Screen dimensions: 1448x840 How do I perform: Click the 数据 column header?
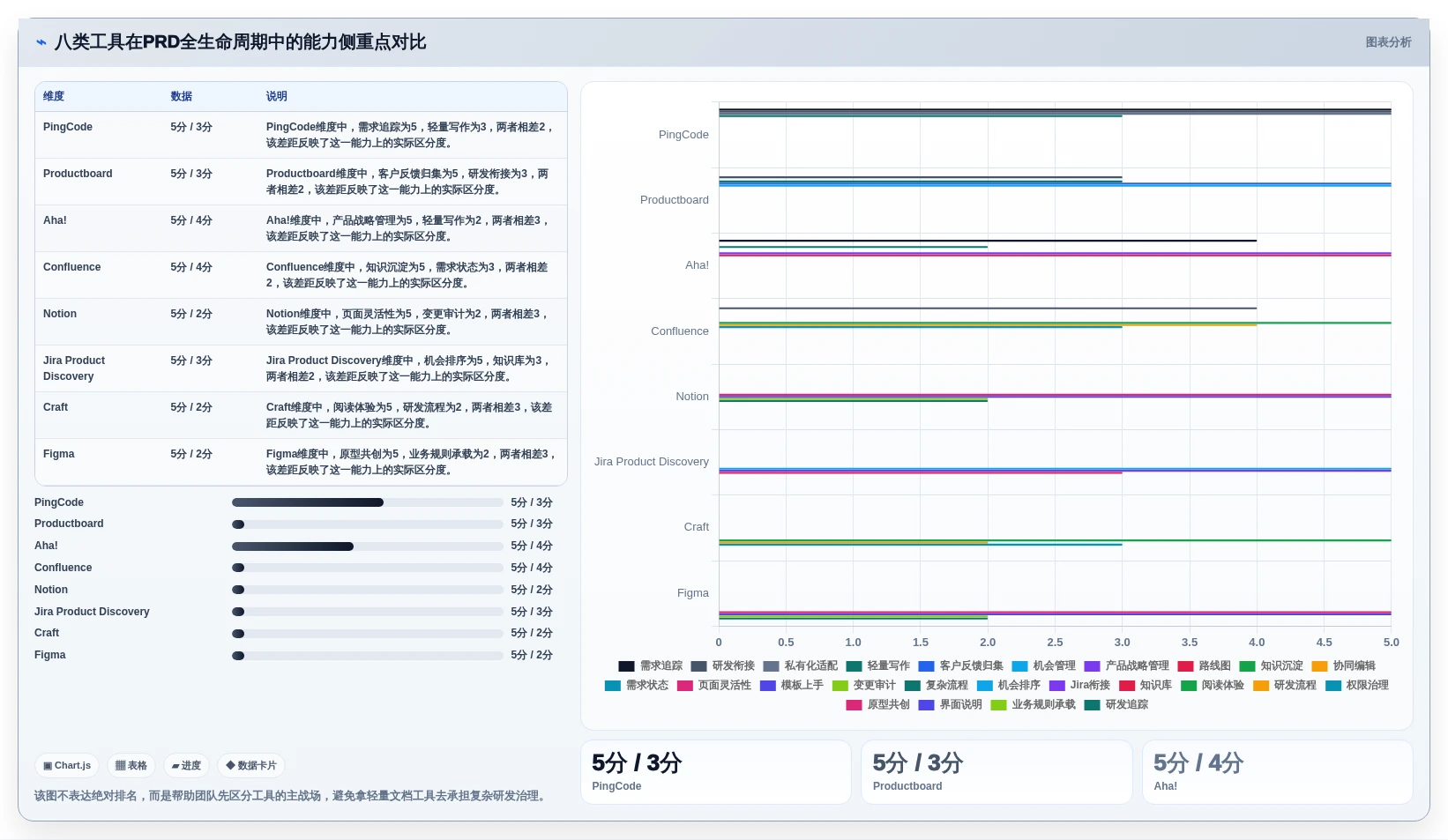tap(182, 97)
